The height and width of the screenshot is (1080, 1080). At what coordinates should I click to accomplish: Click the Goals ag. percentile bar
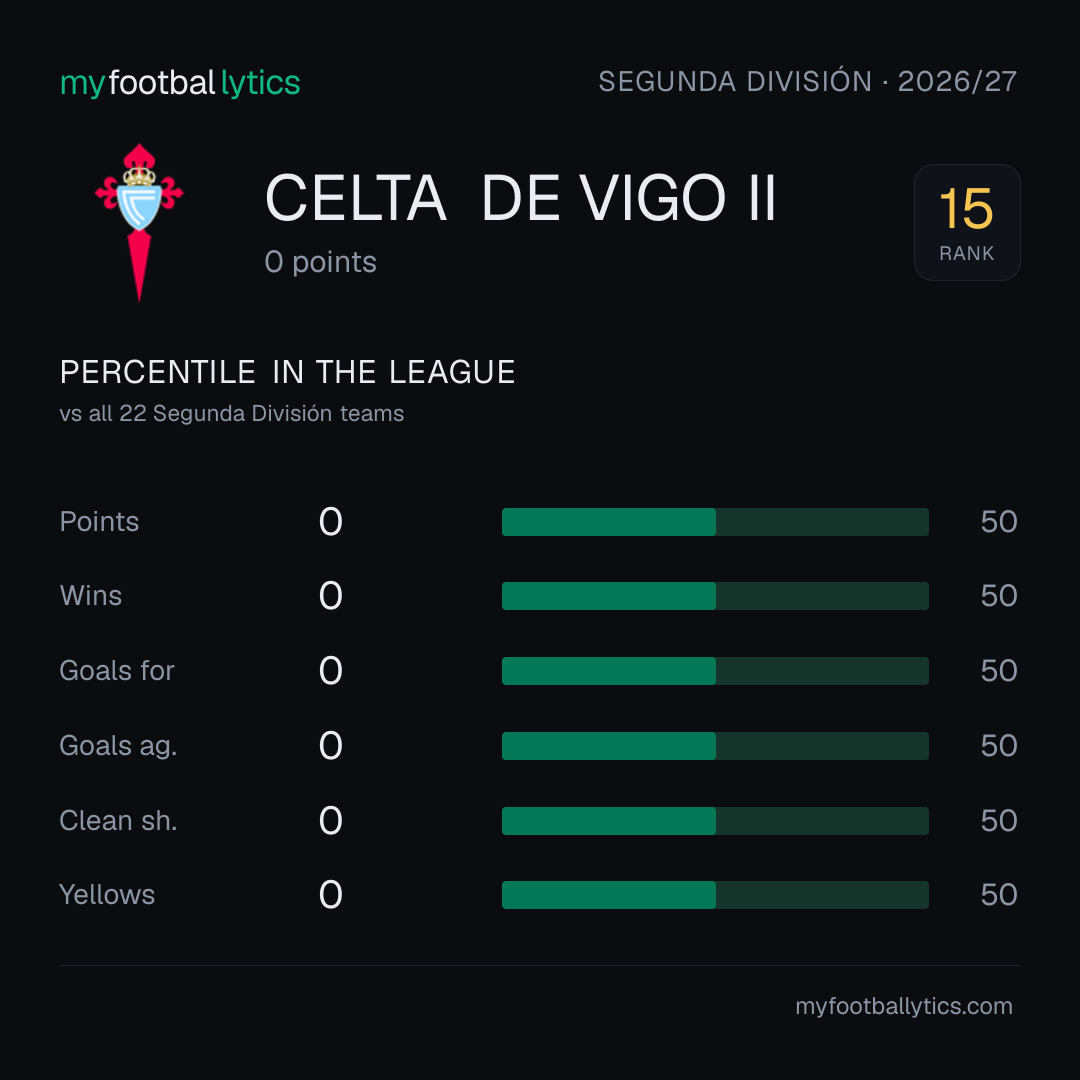[715, 746]
